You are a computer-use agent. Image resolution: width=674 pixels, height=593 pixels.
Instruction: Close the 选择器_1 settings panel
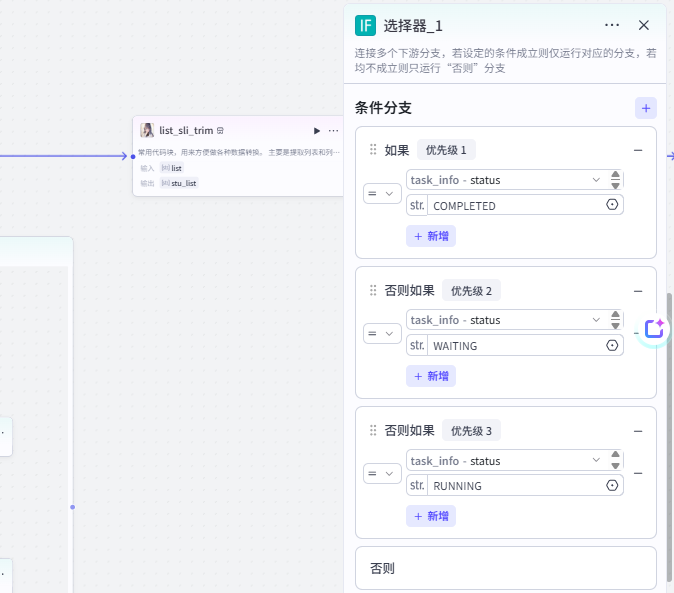[x=644, y=26]
